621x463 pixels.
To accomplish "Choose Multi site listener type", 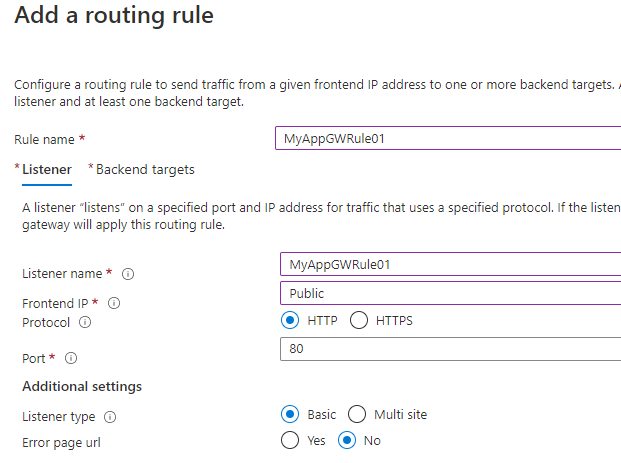I will 357,414.
